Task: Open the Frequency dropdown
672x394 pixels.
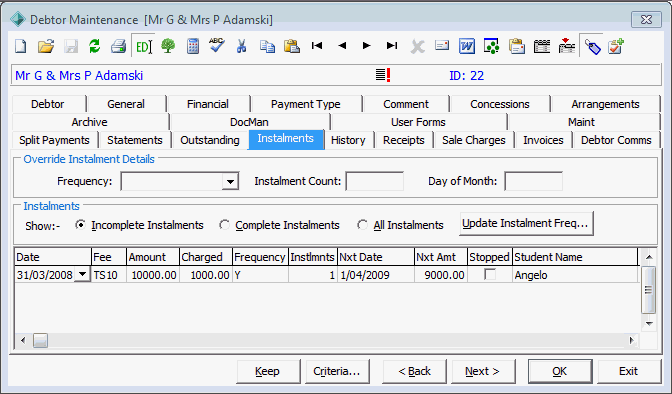Action: click(x=230, y=181)
